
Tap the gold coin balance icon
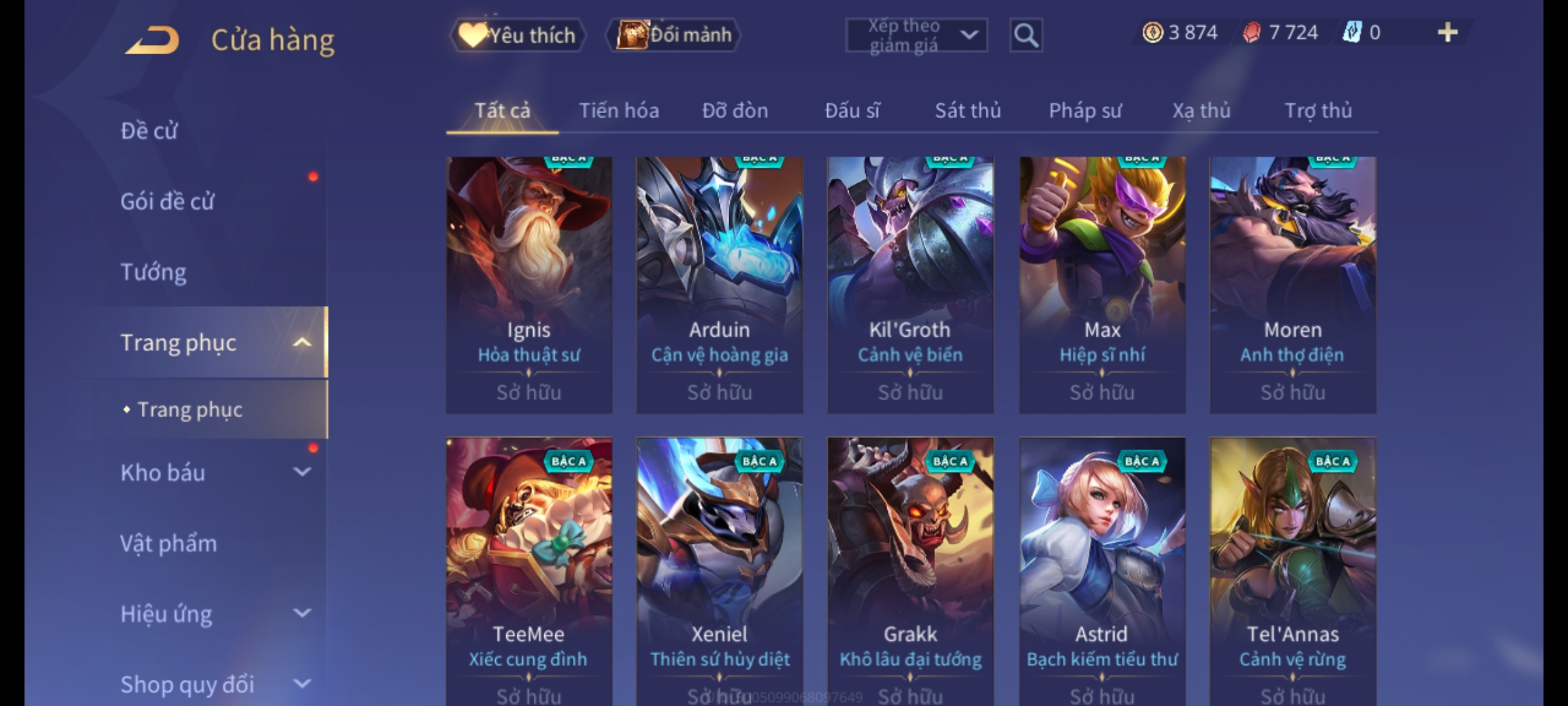pyautogui.click(x=1152, y=32)
